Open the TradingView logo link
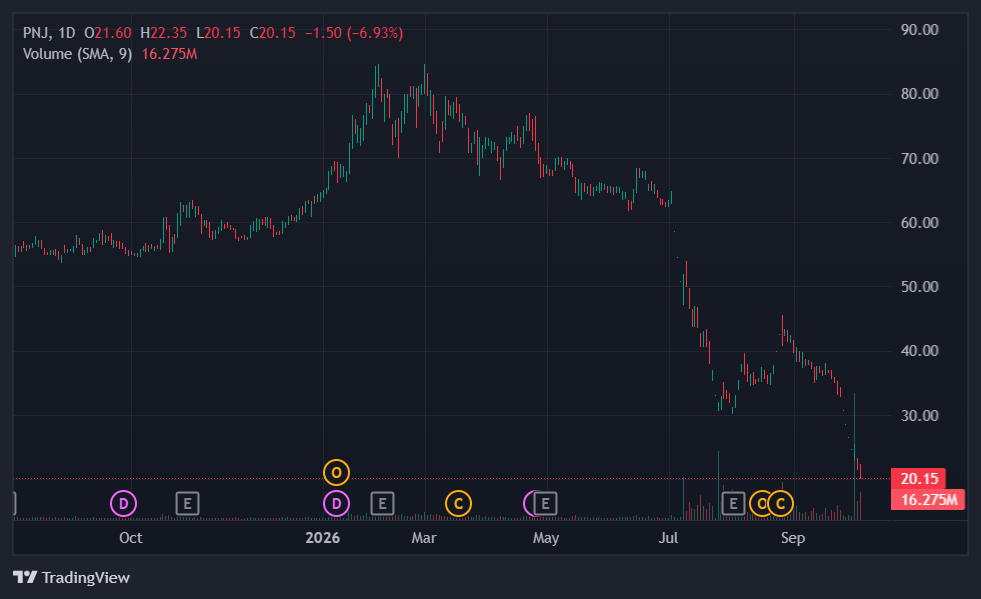Image resolution: width=981 pixels, height=599 pixels. [71, 577]
